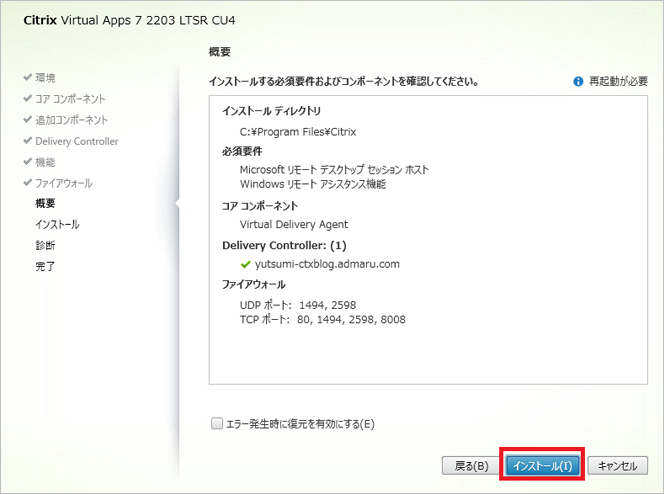Select the 完了 step in sidebar
The height and width of the screenshot is (494, 664).
tap(45, 267)
